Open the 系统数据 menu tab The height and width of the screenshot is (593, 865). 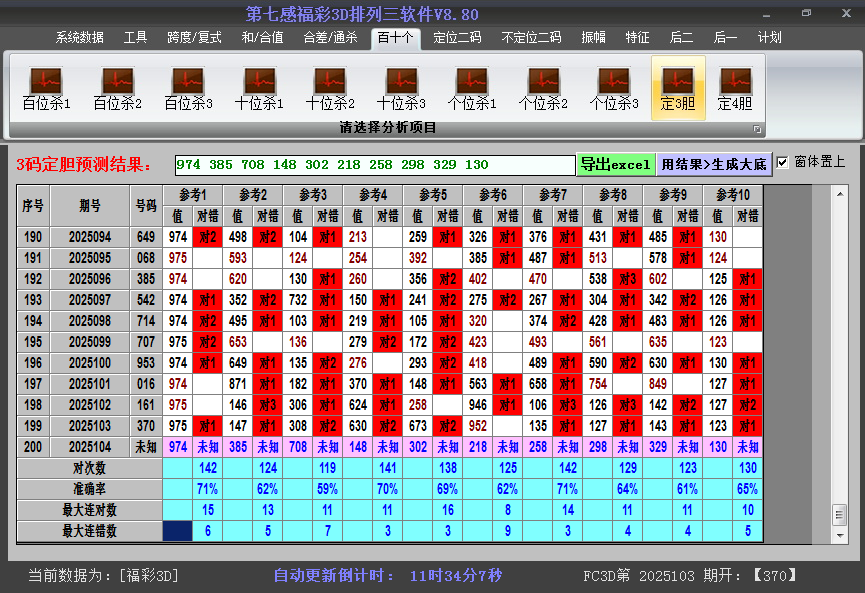pos(80,38)
